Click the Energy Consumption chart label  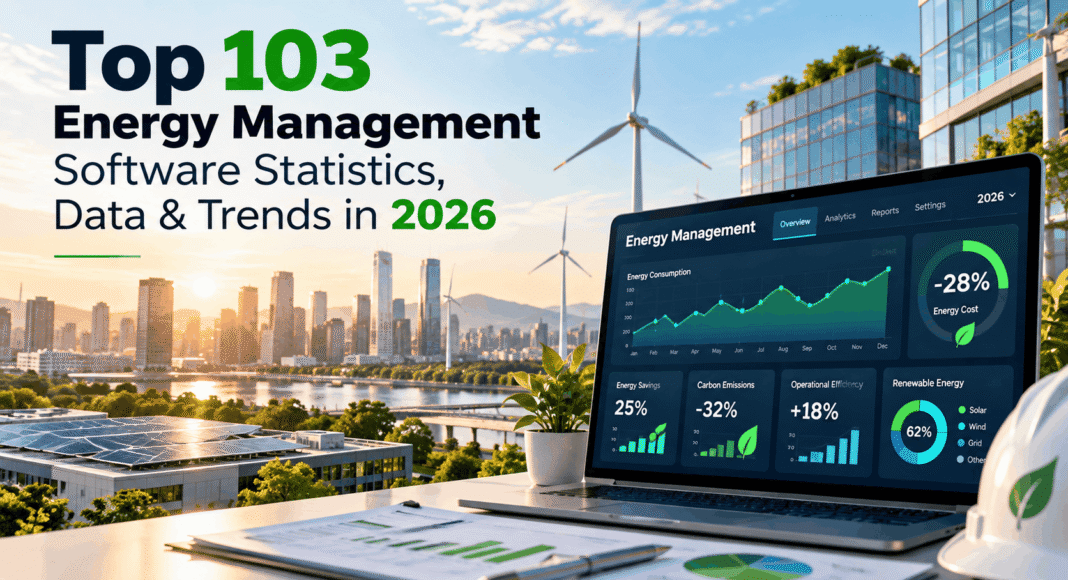coord(658,274)
